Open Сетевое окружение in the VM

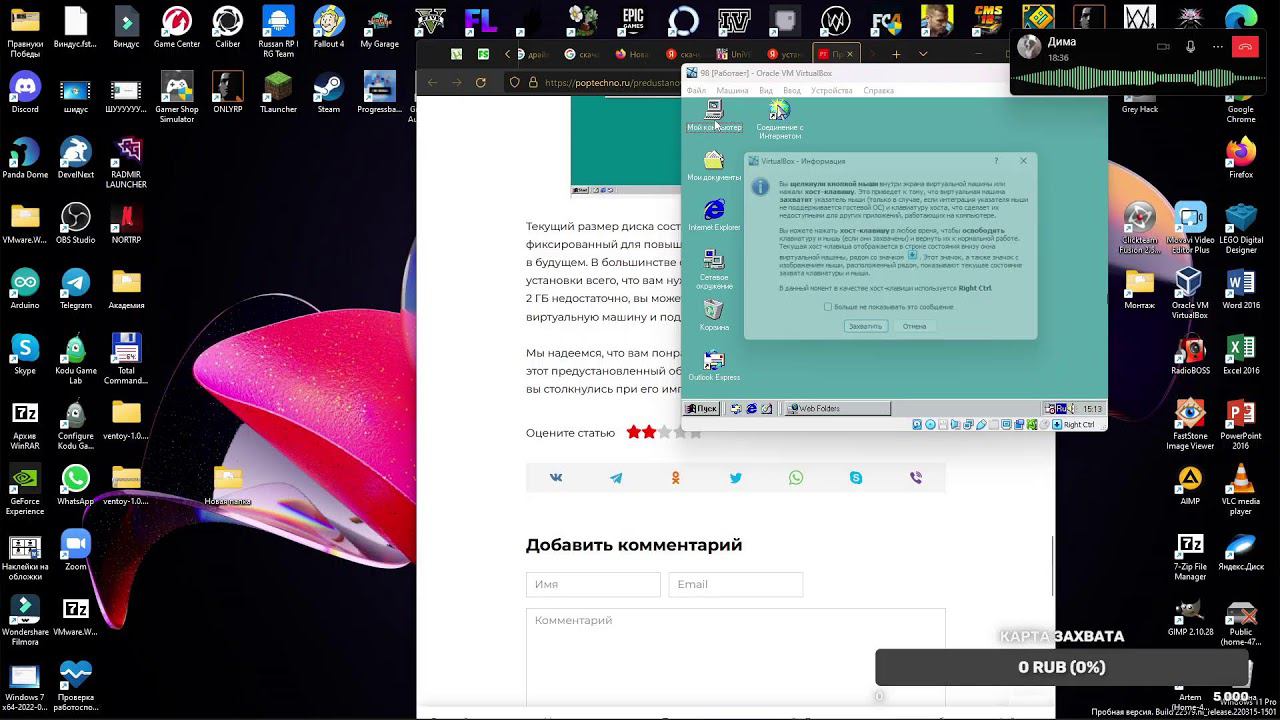[714, 270]
